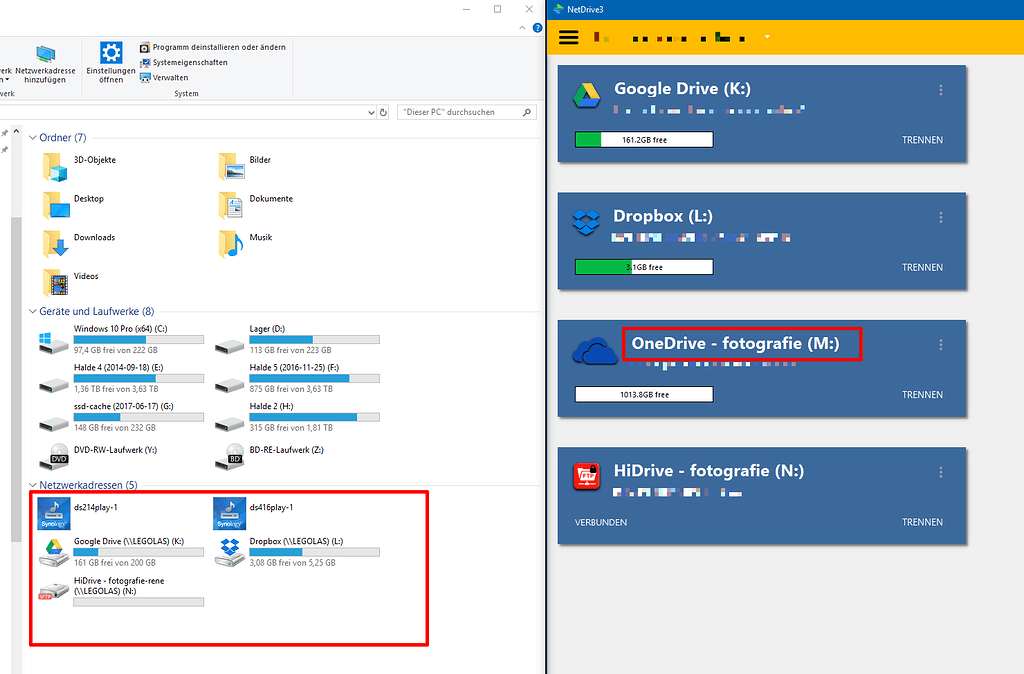The height and width of the screenshot is (674, 1024).
Task: Select the ssd-cache (2017-06-17) (G:) drive
Action: pos(121,417)
